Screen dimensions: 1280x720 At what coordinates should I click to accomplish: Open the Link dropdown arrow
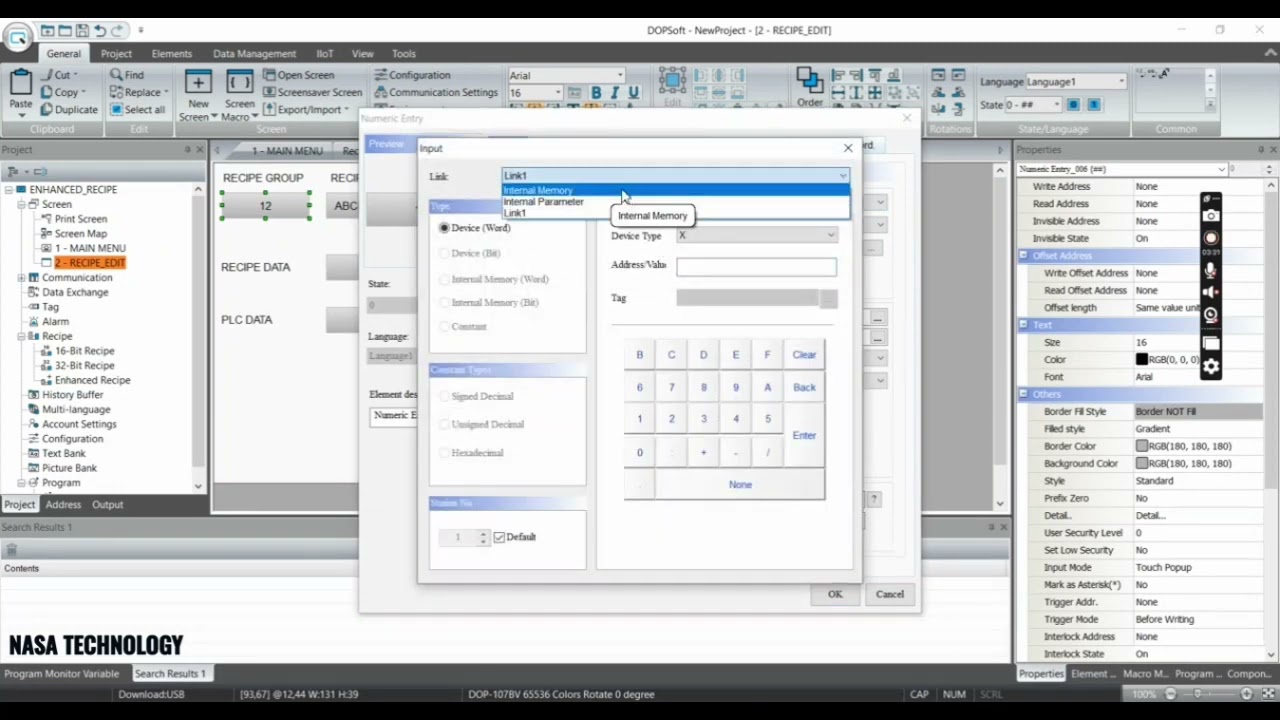tap(843, 176)
